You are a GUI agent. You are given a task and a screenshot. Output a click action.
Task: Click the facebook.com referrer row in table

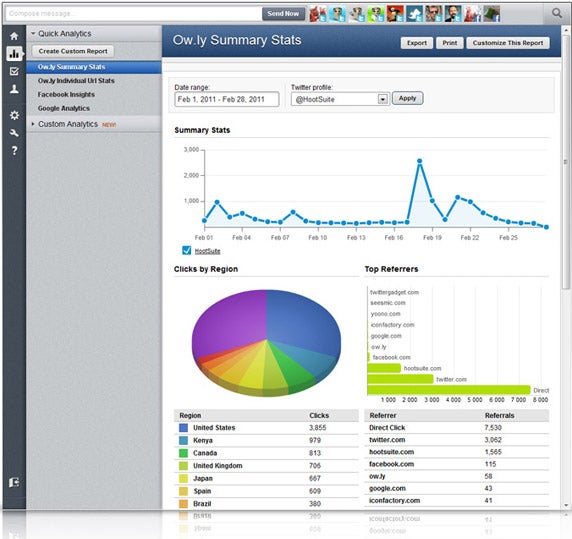tap(456, 464)
